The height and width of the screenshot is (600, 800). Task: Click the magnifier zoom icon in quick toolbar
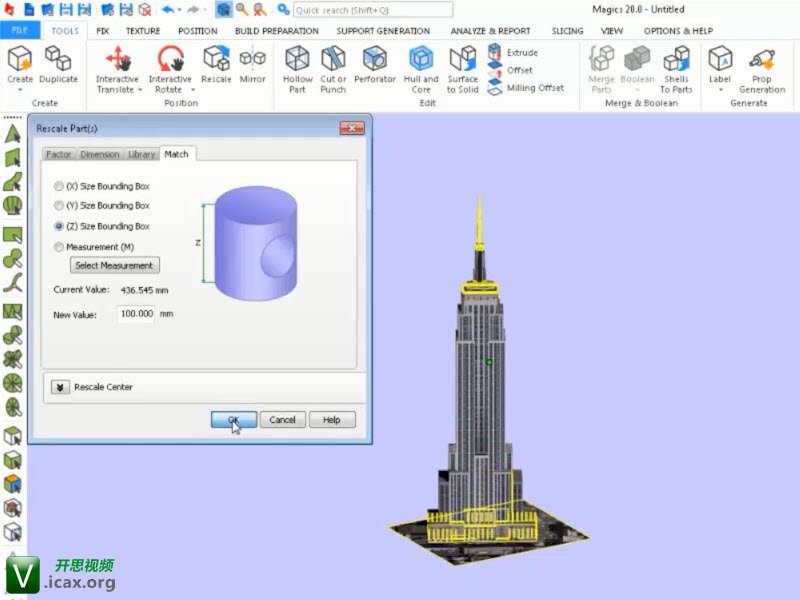click(x=241, y=9)
